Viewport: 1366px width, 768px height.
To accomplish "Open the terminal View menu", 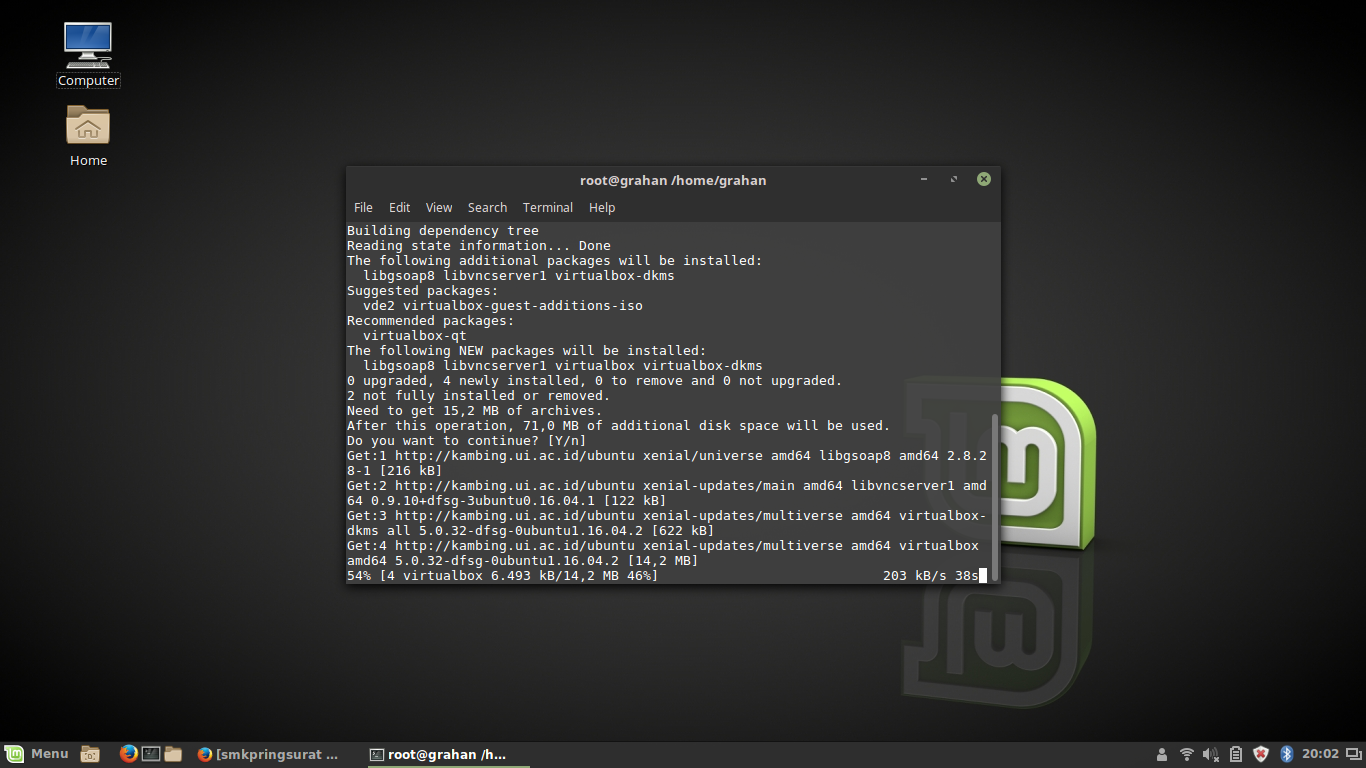I will click(x=439, y=208).
